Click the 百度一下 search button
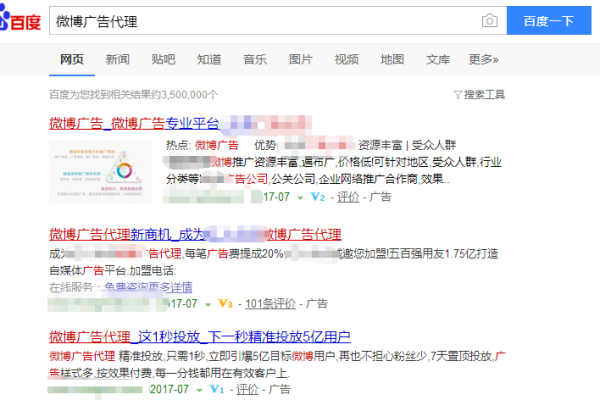Viewport: 600px width, 400px height. 549,21
